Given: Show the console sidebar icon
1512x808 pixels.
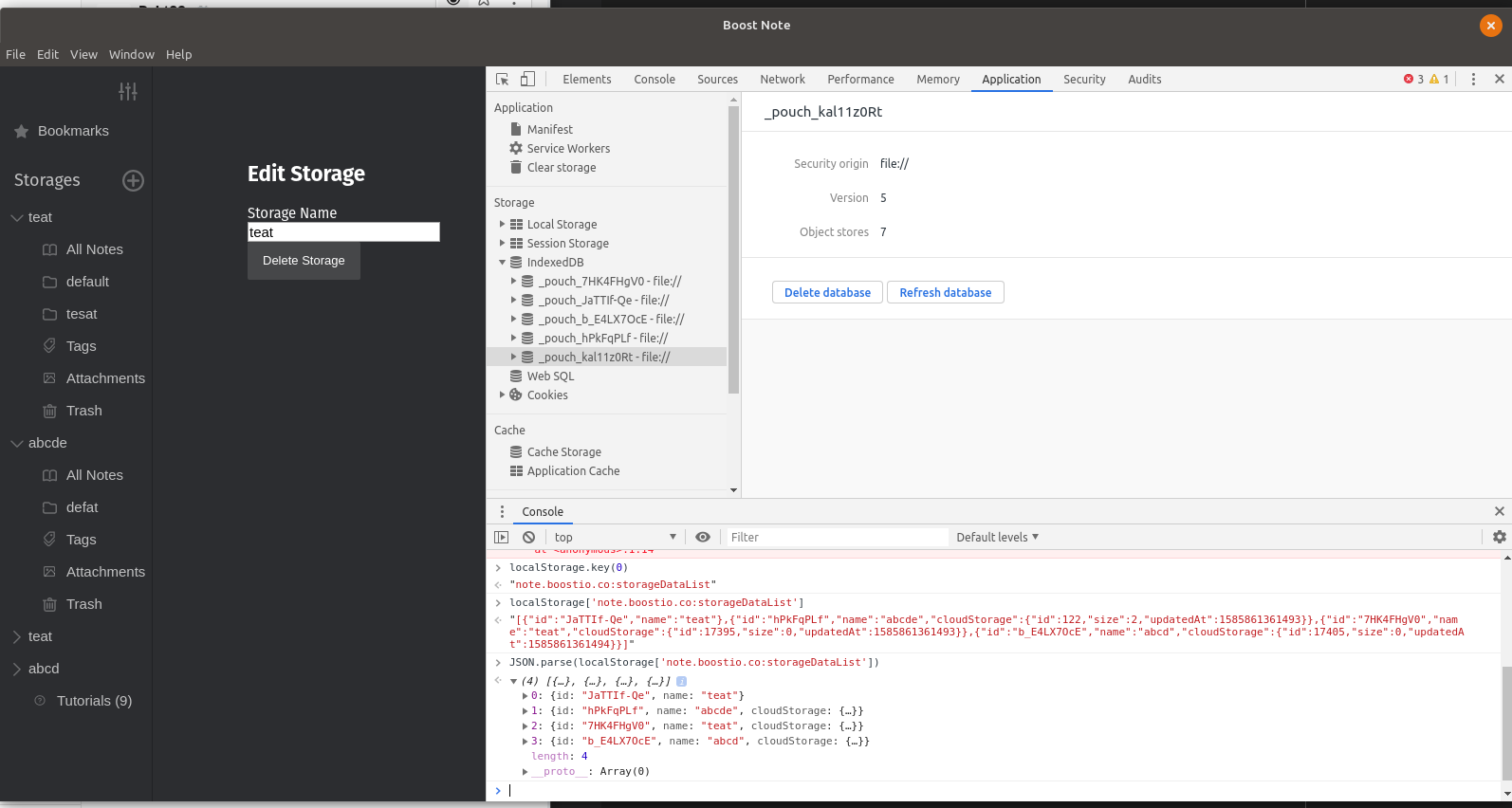Looking at the screenshot, I should [x=502, y=537].
